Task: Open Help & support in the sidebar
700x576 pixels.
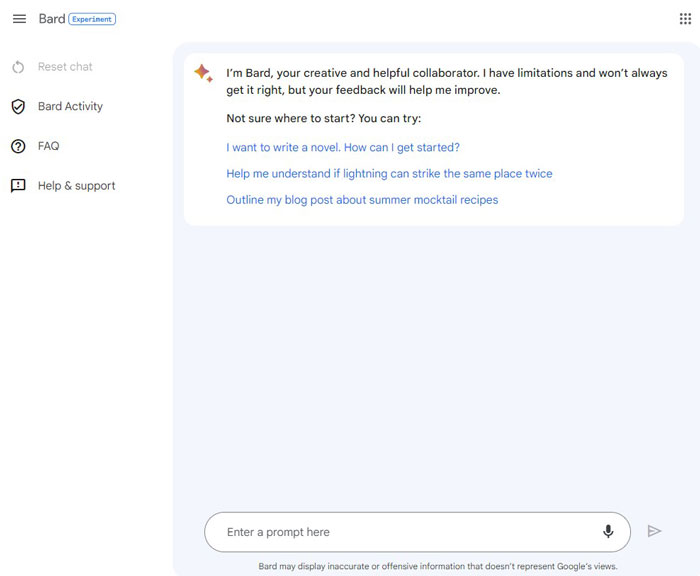Action: pos(76,186)
